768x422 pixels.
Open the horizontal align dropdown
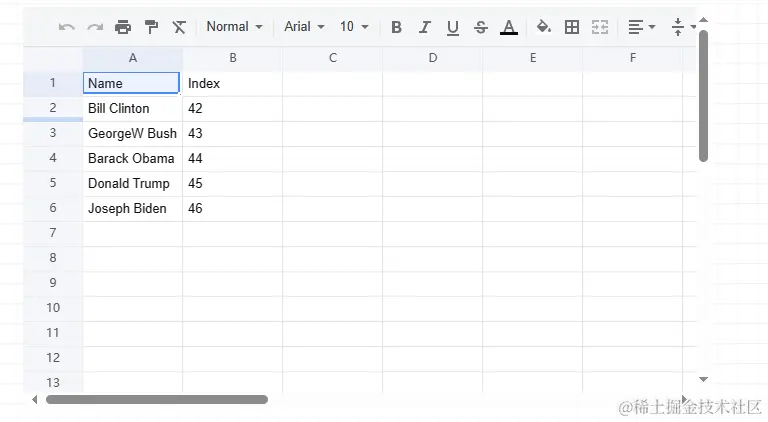pos(641,27)
